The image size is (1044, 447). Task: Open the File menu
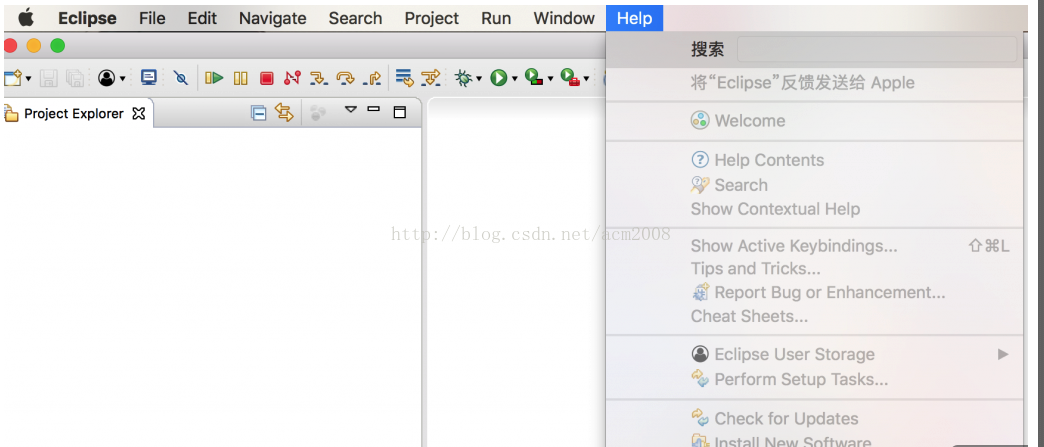tap(152, 19)
